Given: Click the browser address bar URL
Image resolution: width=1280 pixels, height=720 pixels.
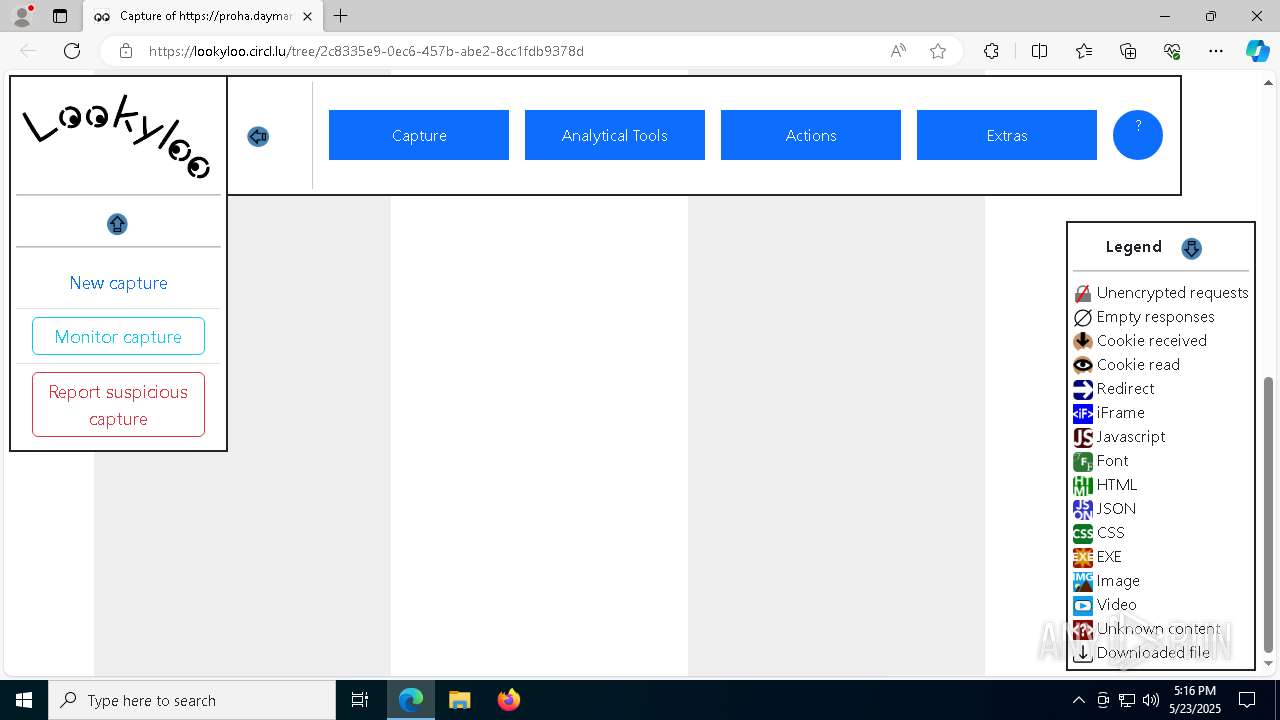Looking at the screenshot, I should (x=366, y=51).
